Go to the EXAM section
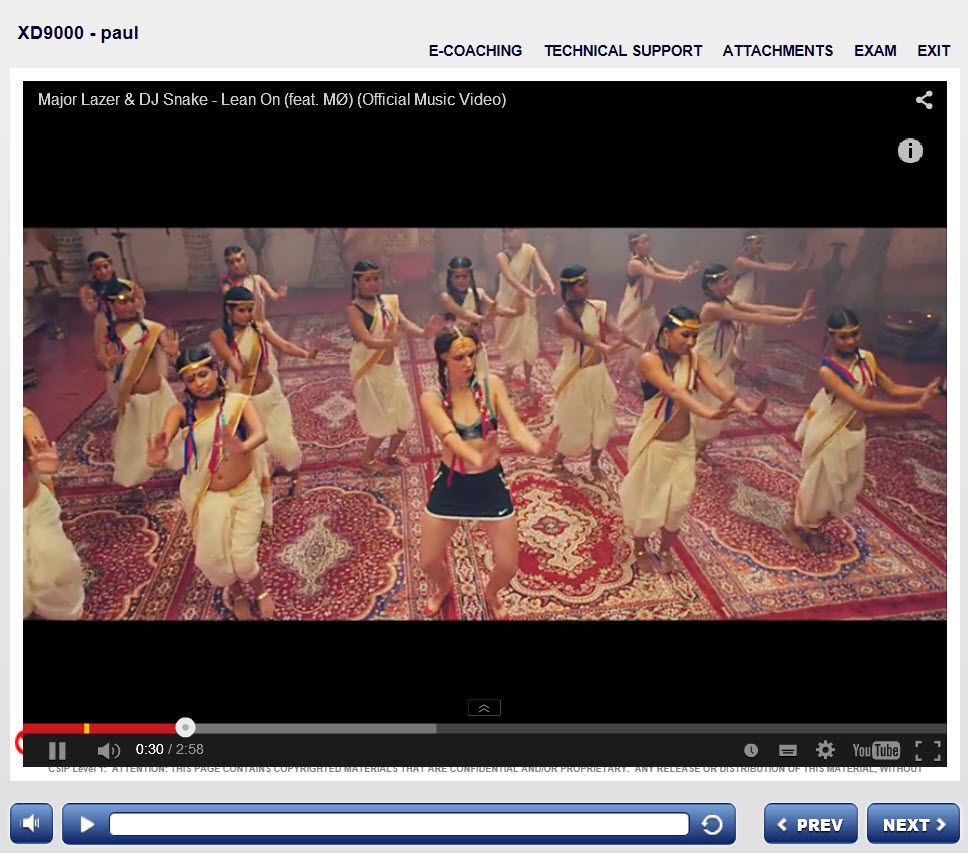 pos(875,51)
